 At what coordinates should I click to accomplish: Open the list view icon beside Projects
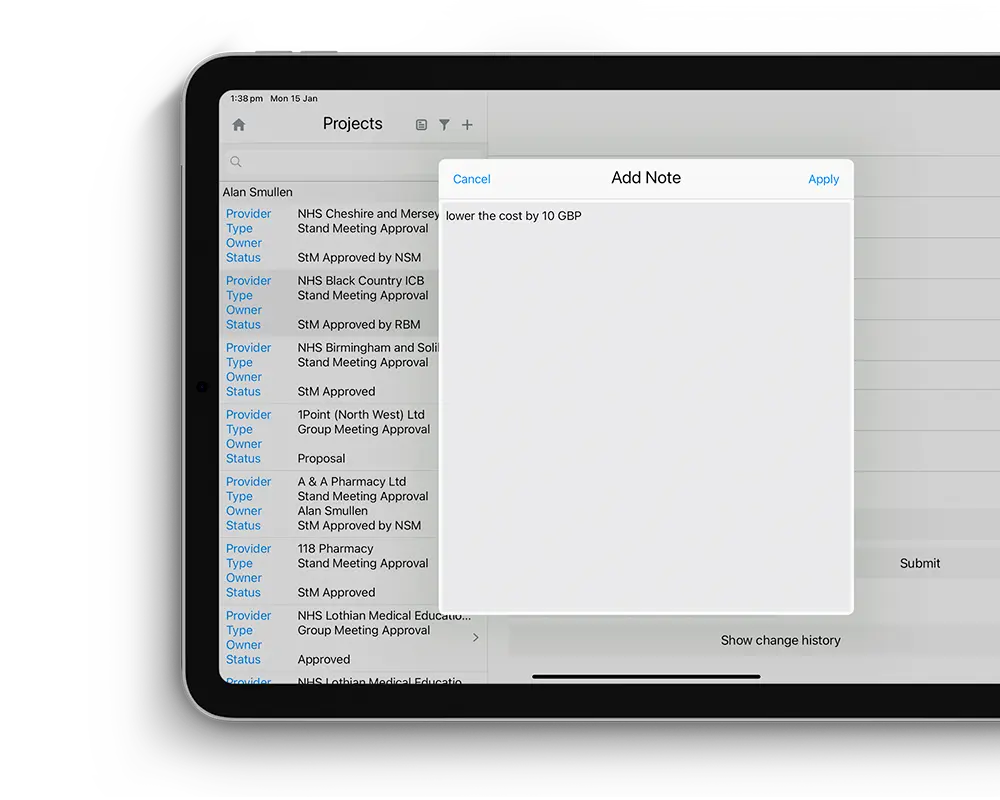pyautogui.click(x=421, y=124)
